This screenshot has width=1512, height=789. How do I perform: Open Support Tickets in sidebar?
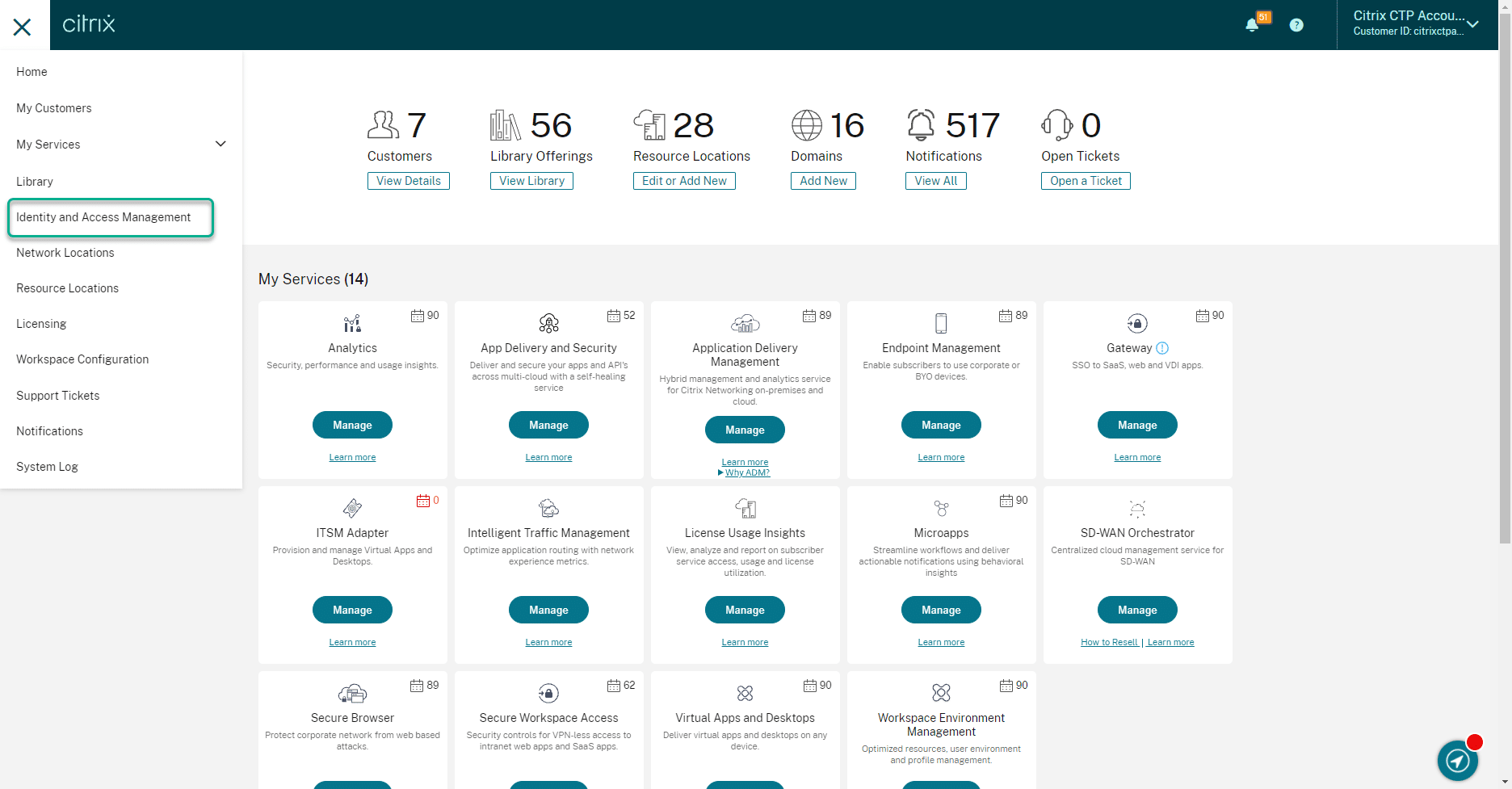[x=58, y=396]
